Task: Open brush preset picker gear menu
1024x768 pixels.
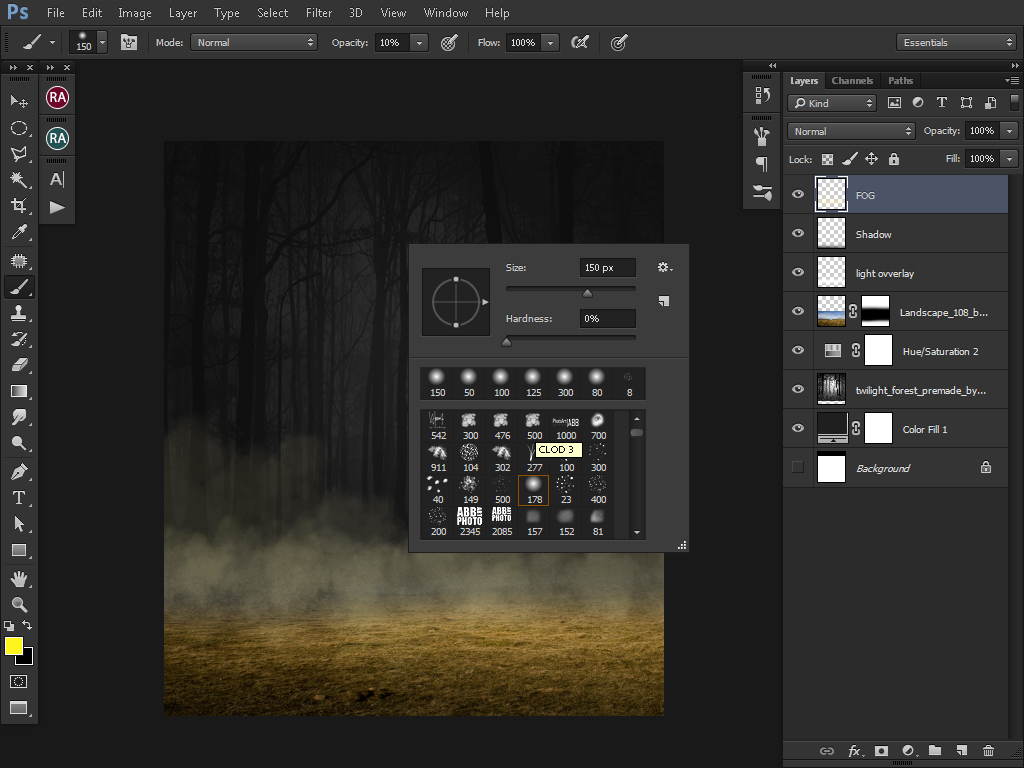Action: pyautogui.click(x=664, y=268)
